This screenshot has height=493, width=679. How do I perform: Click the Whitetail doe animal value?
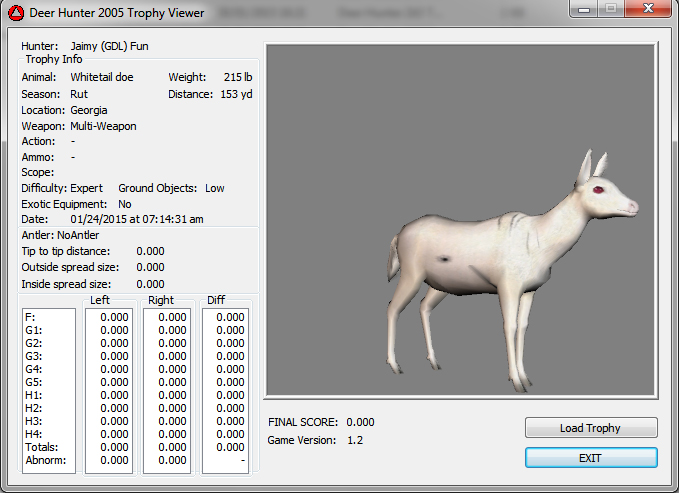tap(101, 77)
